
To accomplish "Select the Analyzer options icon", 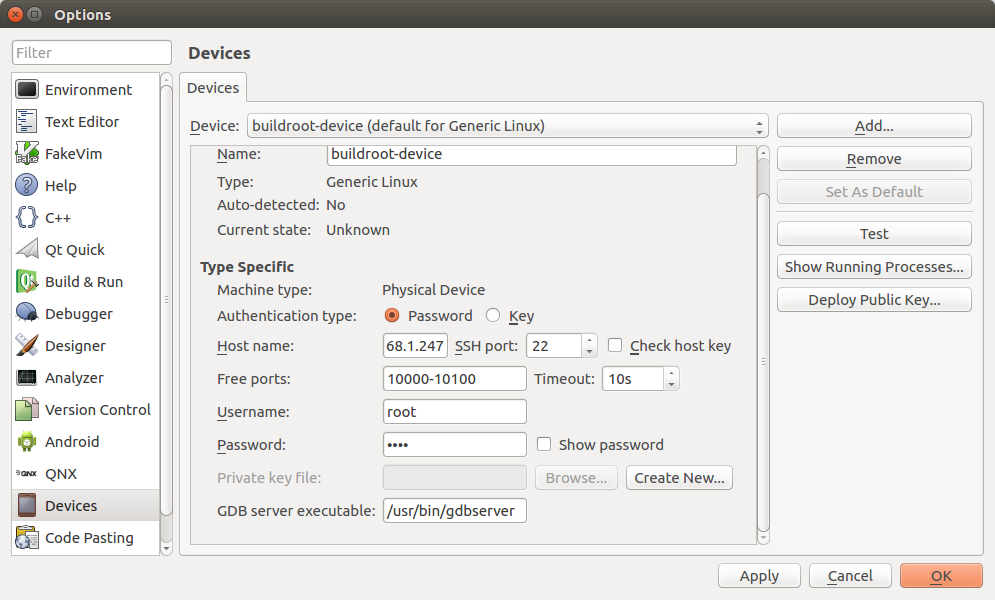I will [x=27, y=377].
